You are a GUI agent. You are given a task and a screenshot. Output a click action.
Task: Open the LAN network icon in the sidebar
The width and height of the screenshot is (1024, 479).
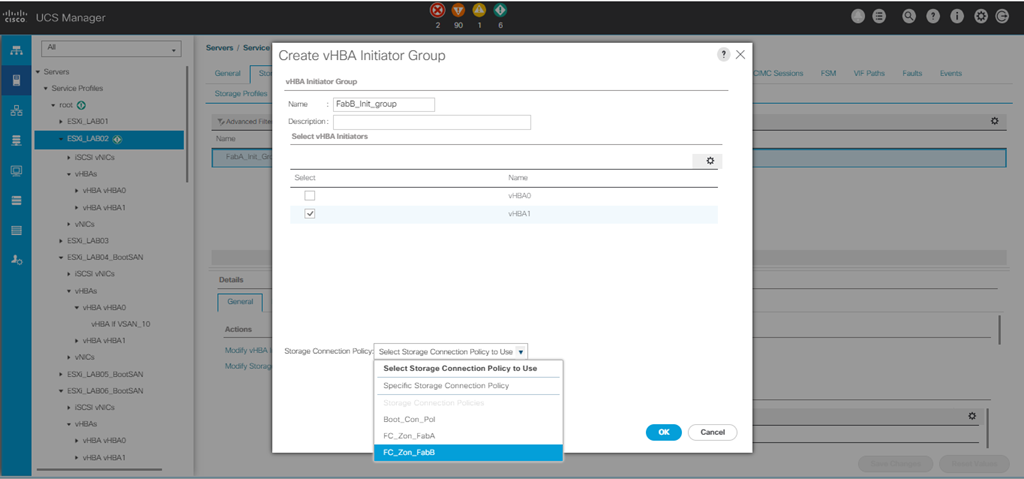(x=16, y=111)
